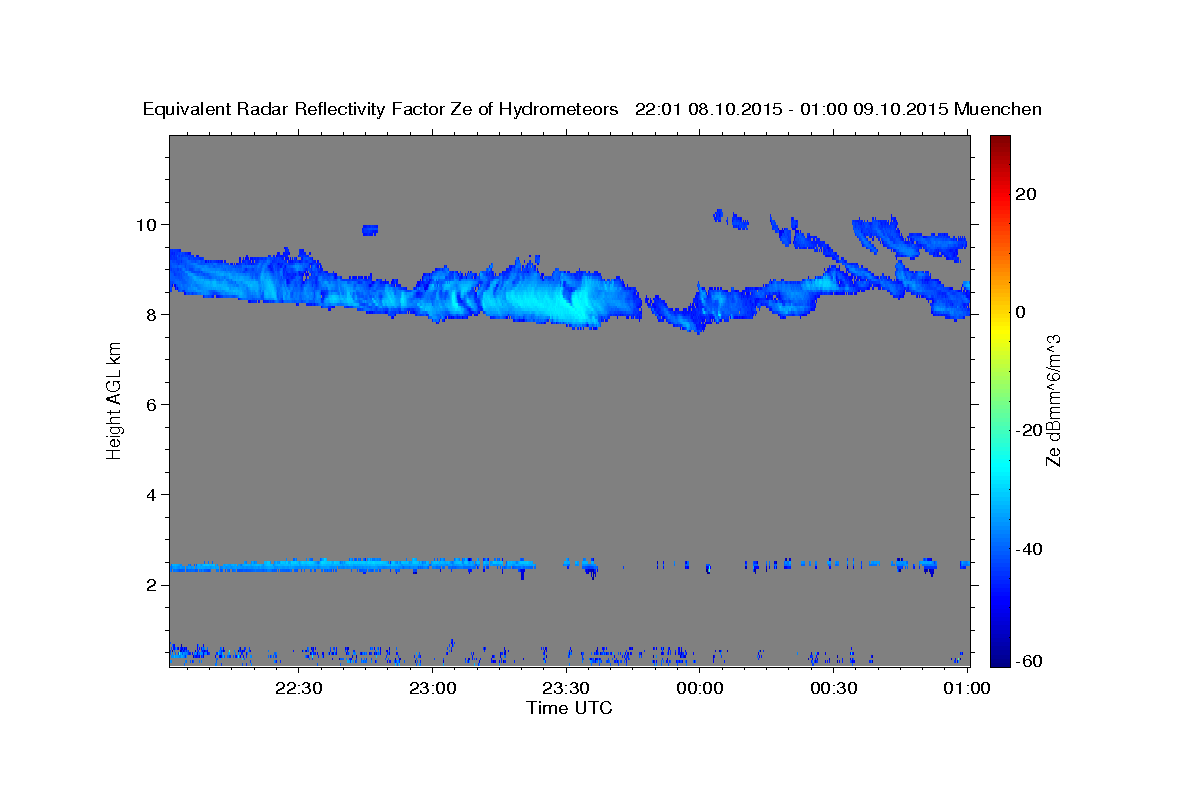
Task: Click the 00:00 time tick label
Action: [700, 688]
